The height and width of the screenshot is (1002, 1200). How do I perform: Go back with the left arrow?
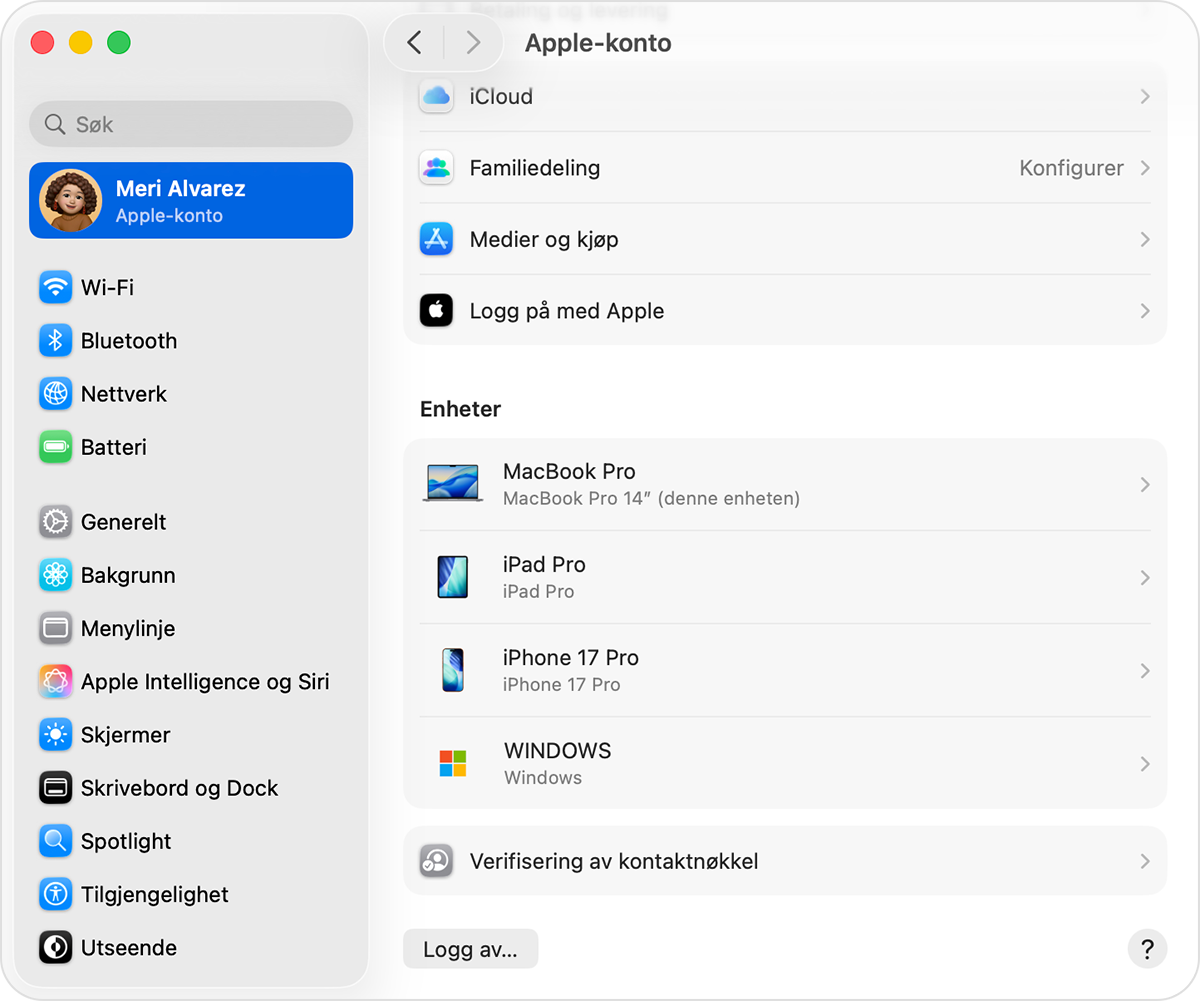click(x=415, y=42)
